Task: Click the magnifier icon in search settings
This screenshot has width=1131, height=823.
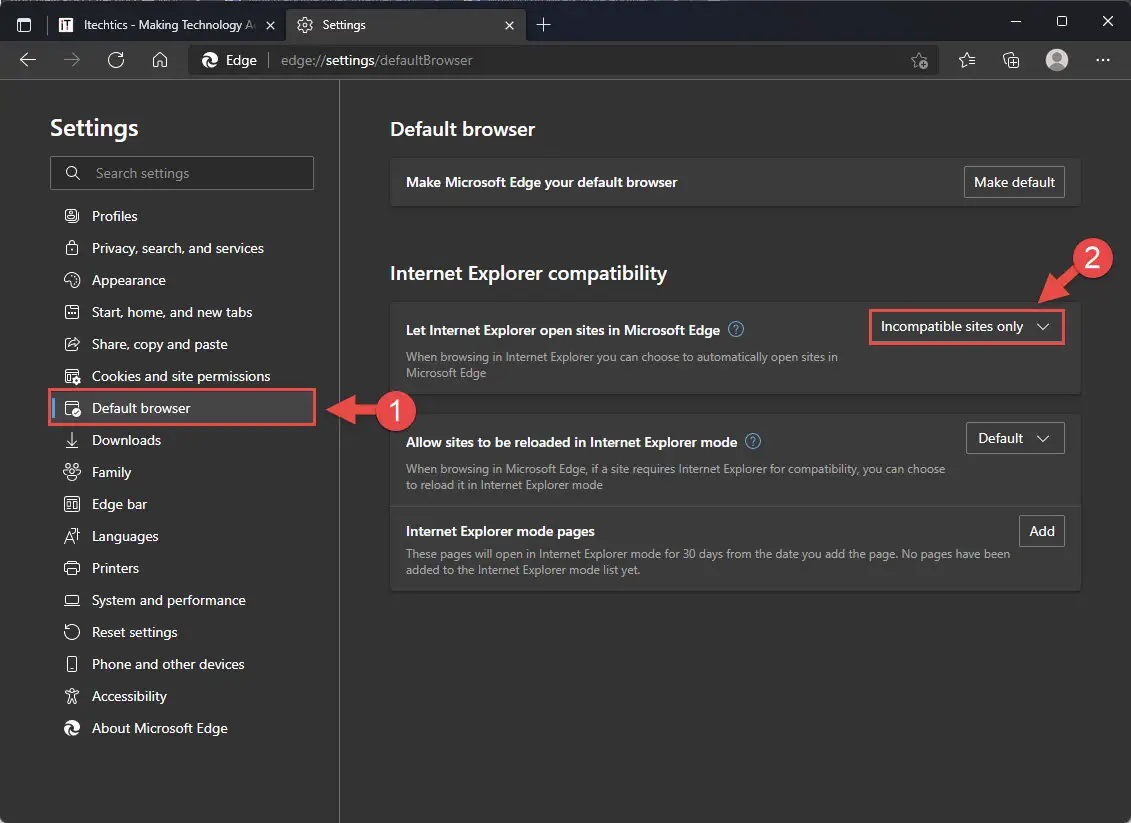Action: [x=73, y=173]
